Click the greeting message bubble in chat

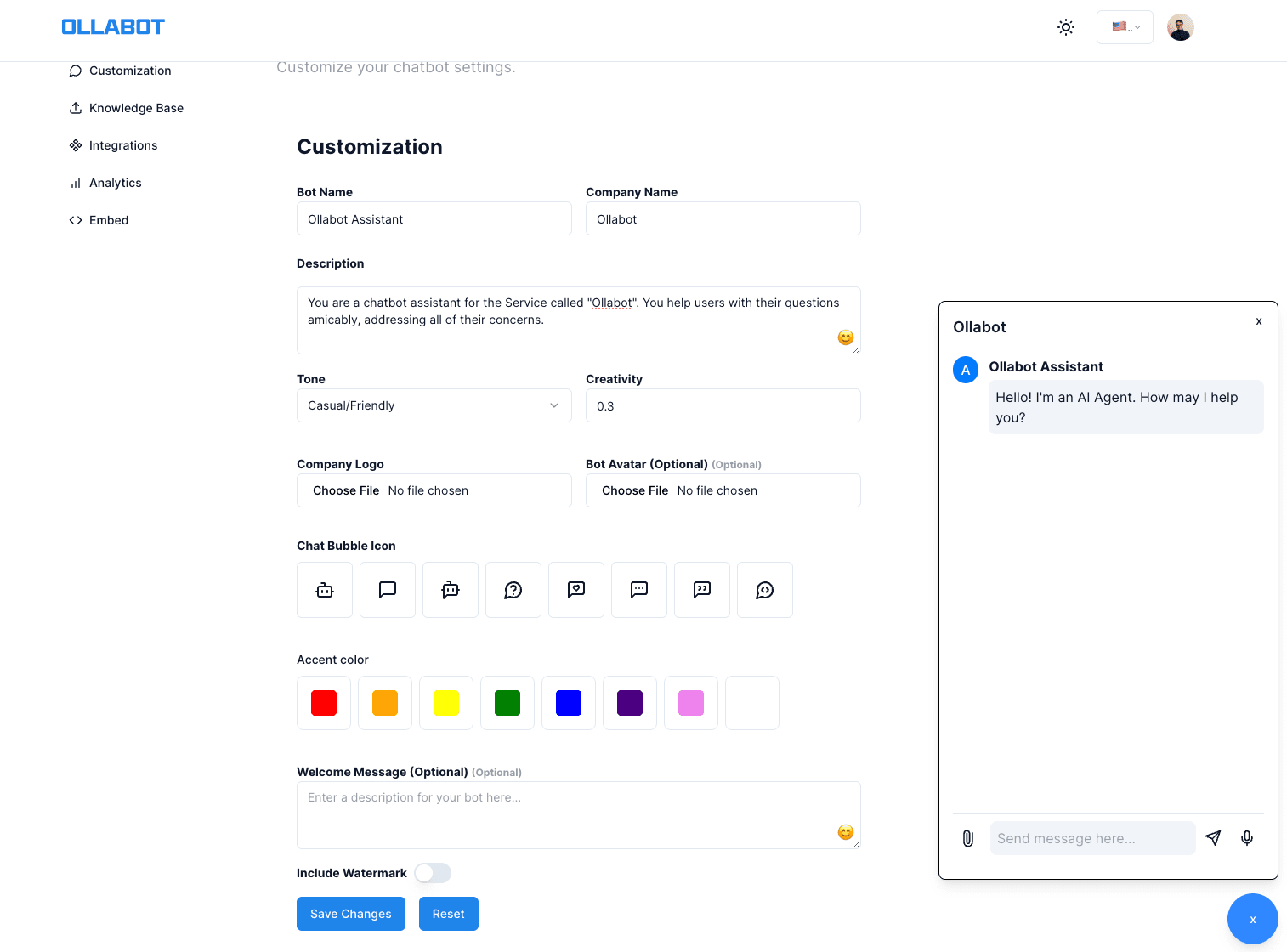(1126, 407)
